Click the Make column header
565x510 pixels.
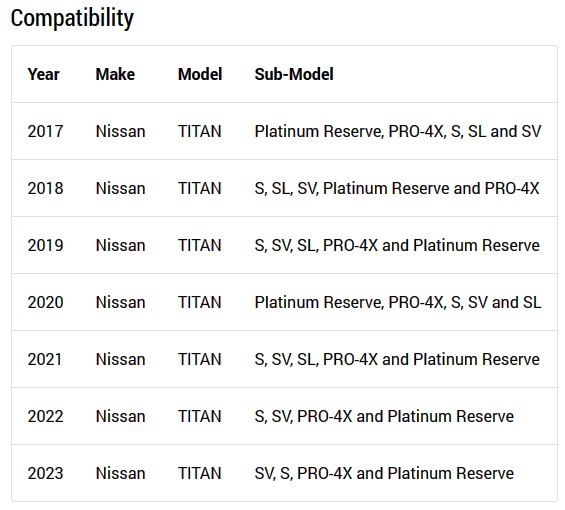point(115,74)
